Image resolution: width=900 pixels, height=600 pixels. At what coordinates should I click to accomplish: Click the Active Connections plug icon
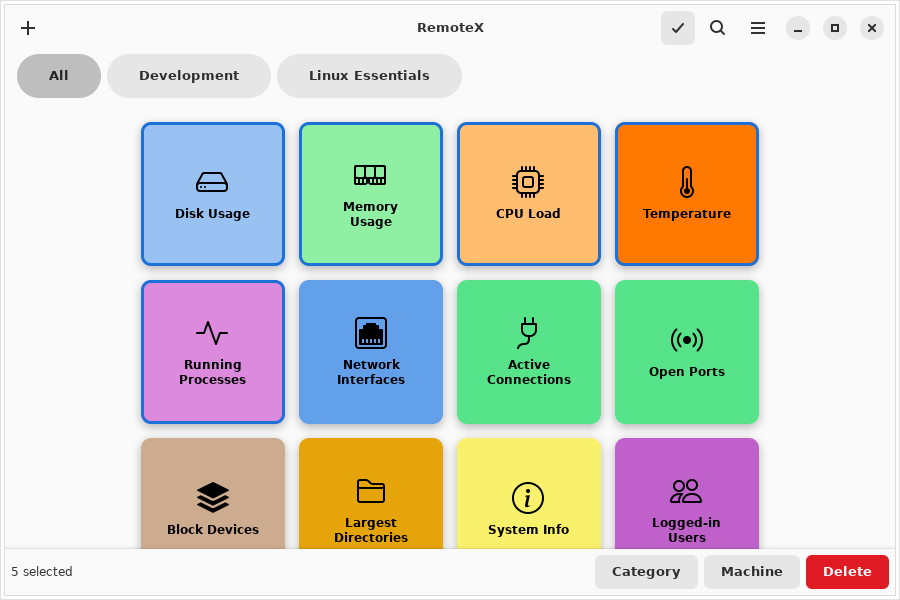click(x=528, y=333)
